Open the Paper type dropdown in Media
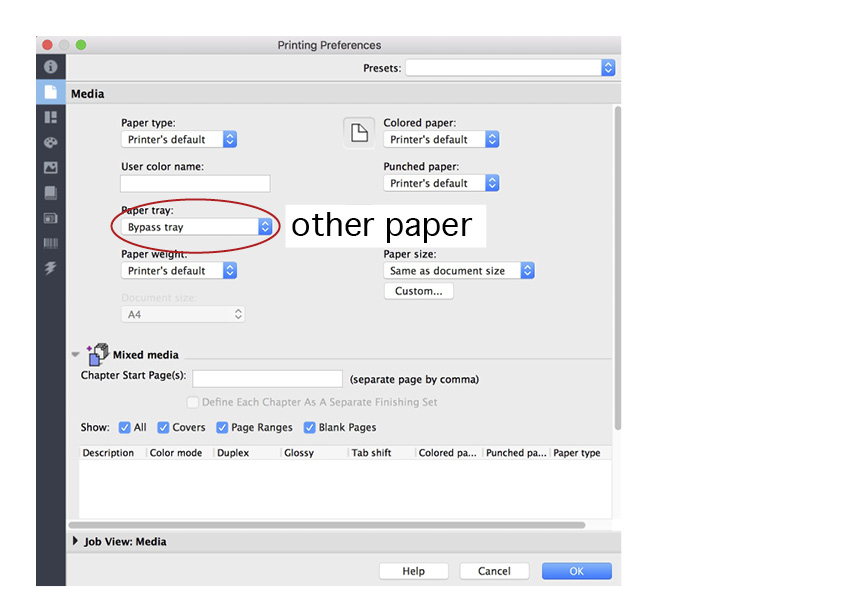This screenshot has height=595, width=842. 179,140
